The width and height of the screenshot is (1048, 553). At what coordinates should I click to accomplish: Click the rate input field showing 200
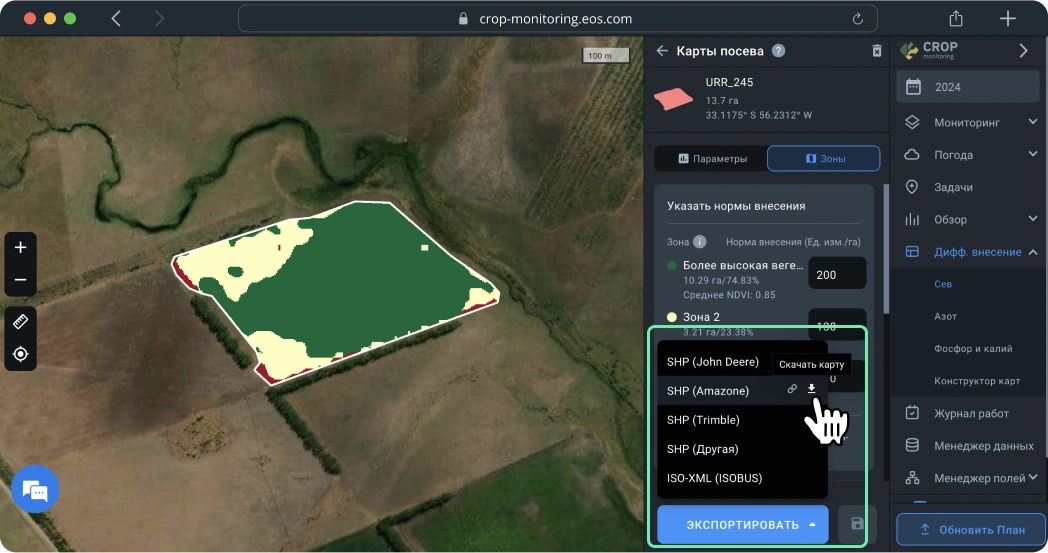coord(836,274)
